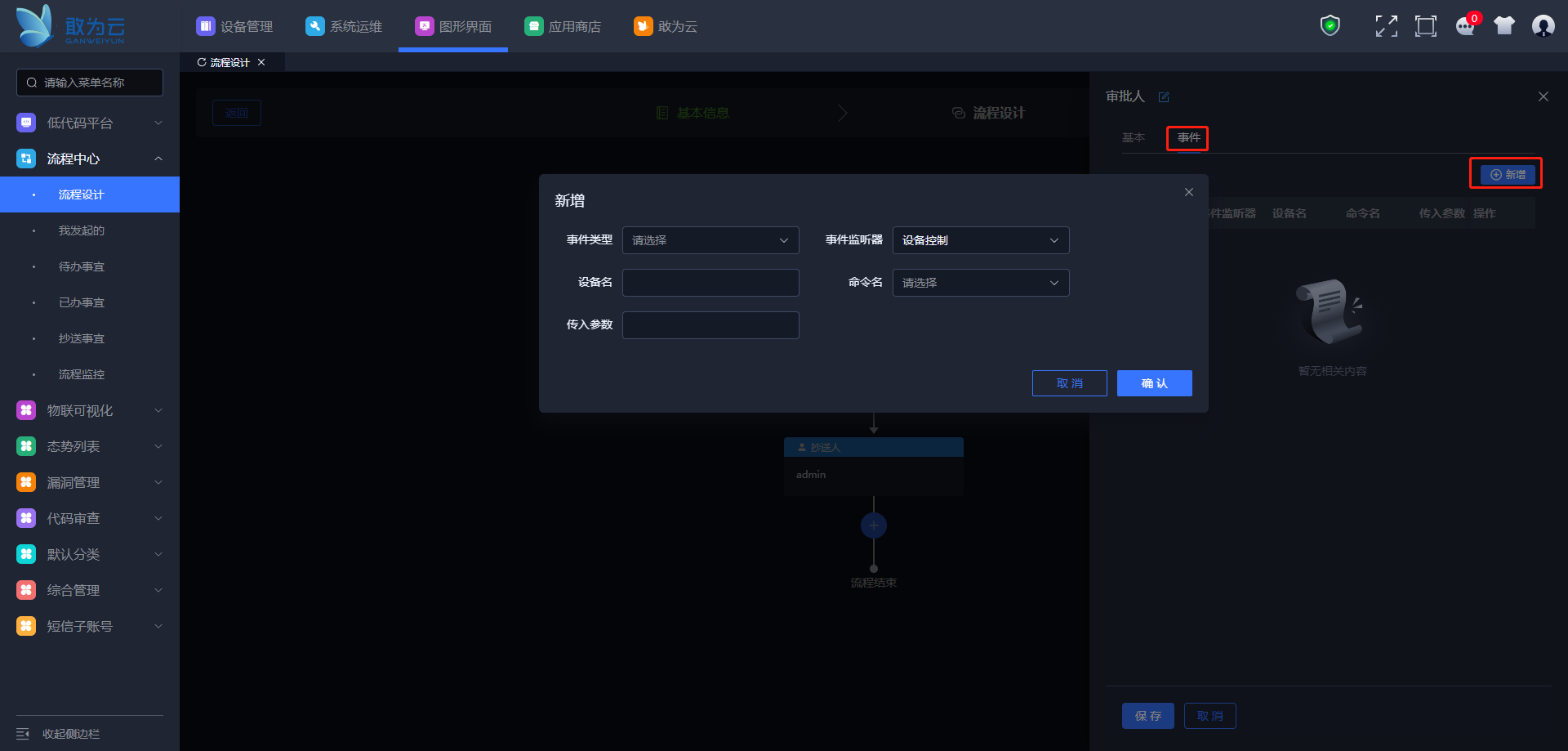Toggle fullscreen with the expand arrows icon
The width and height of the screenshot is (1568, 751).
point(1386,26)
